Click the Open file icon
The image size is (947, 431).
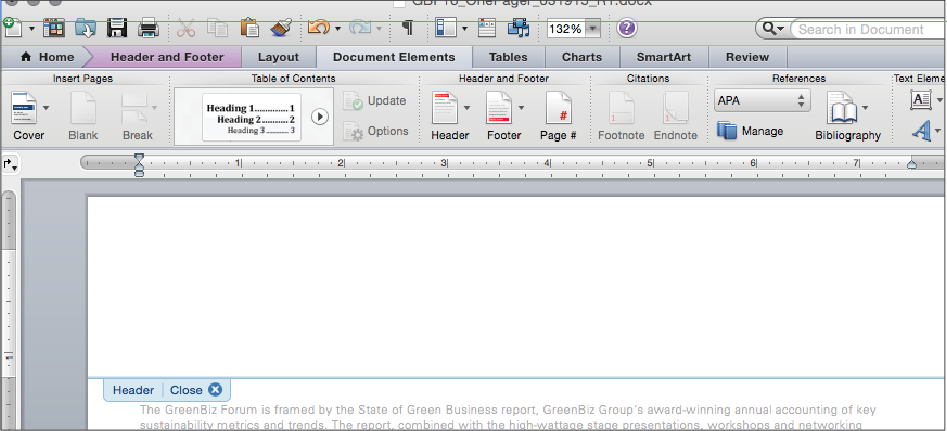pyautogui.click(x=85, y=28)
